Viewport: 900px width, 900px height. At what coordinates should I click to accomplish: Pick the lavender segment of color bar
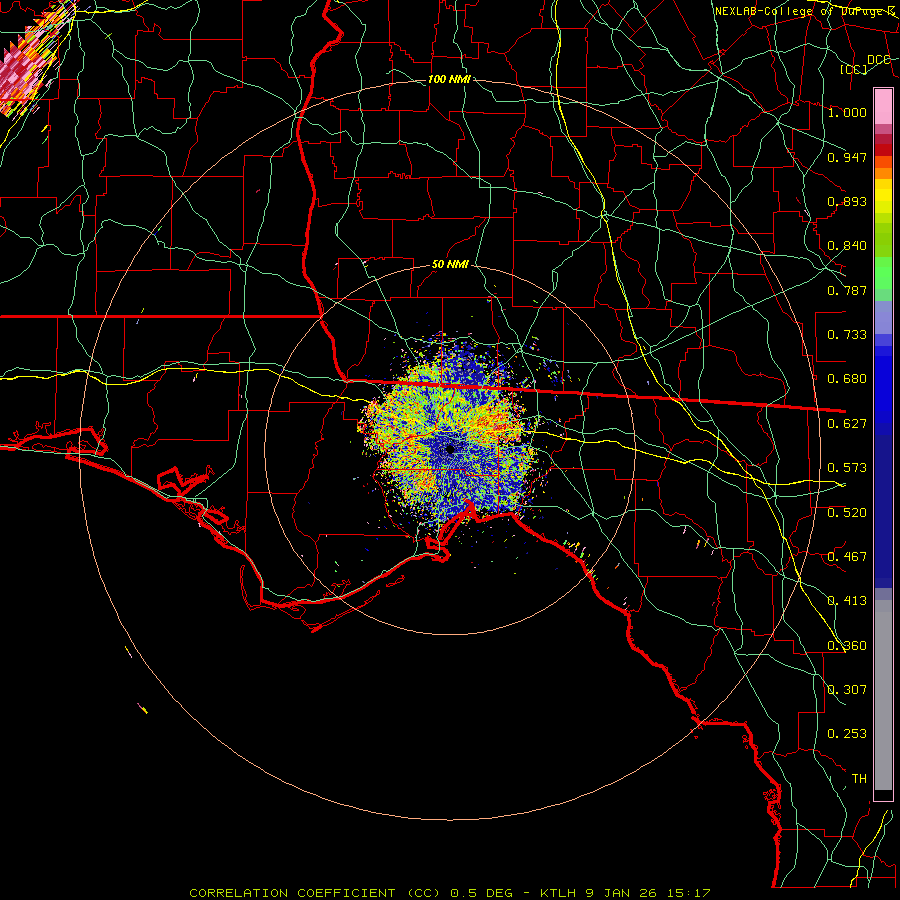[883, 317]
